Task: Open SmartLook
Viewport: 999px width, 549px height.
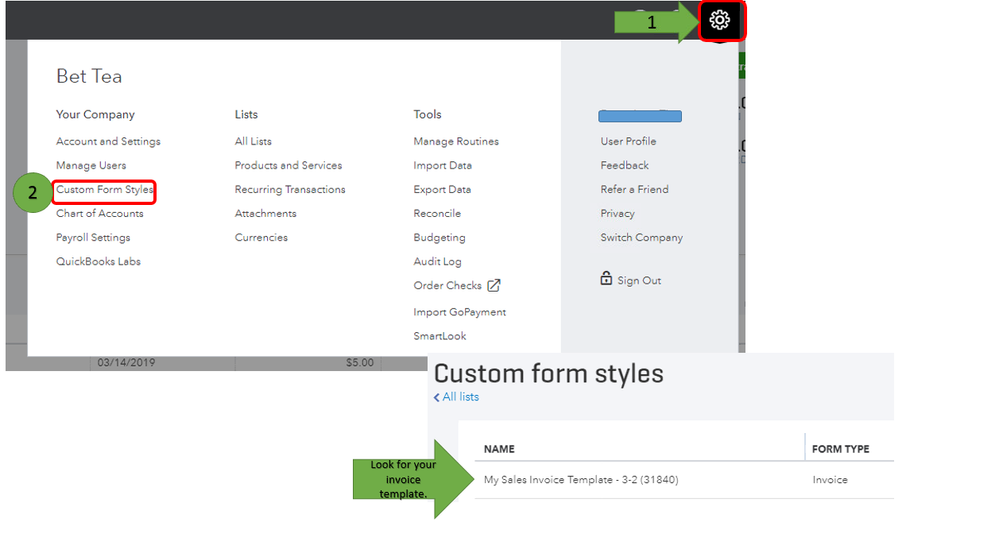Action: point(440,336)
